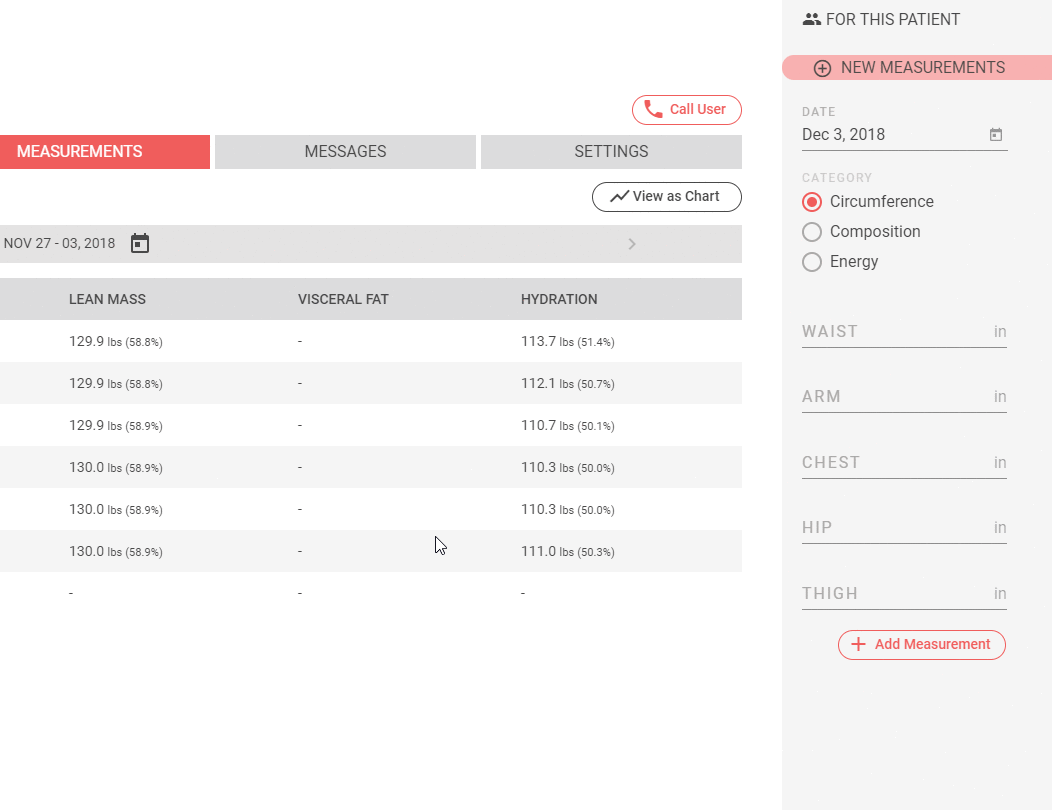Select the Circumference category radio button
This screenshot has height=810, width=1052.
click(x=812, y=202)
